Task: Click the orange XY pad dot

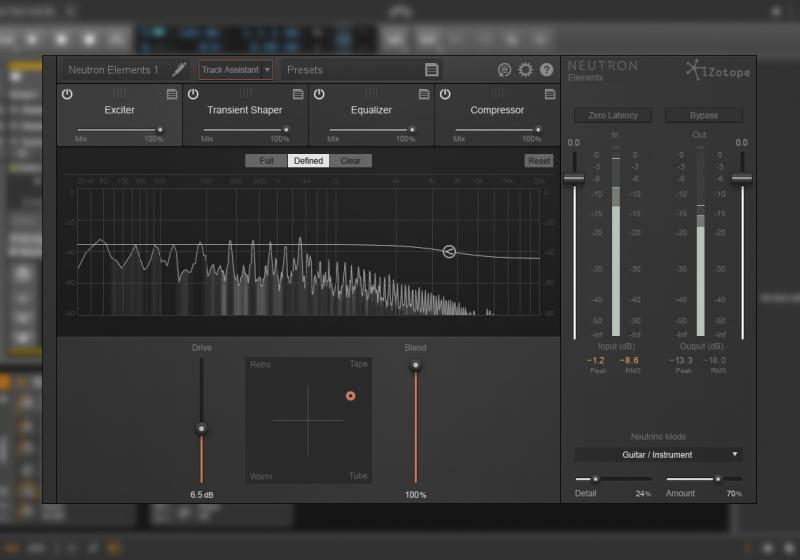Action: pos(351,396)
